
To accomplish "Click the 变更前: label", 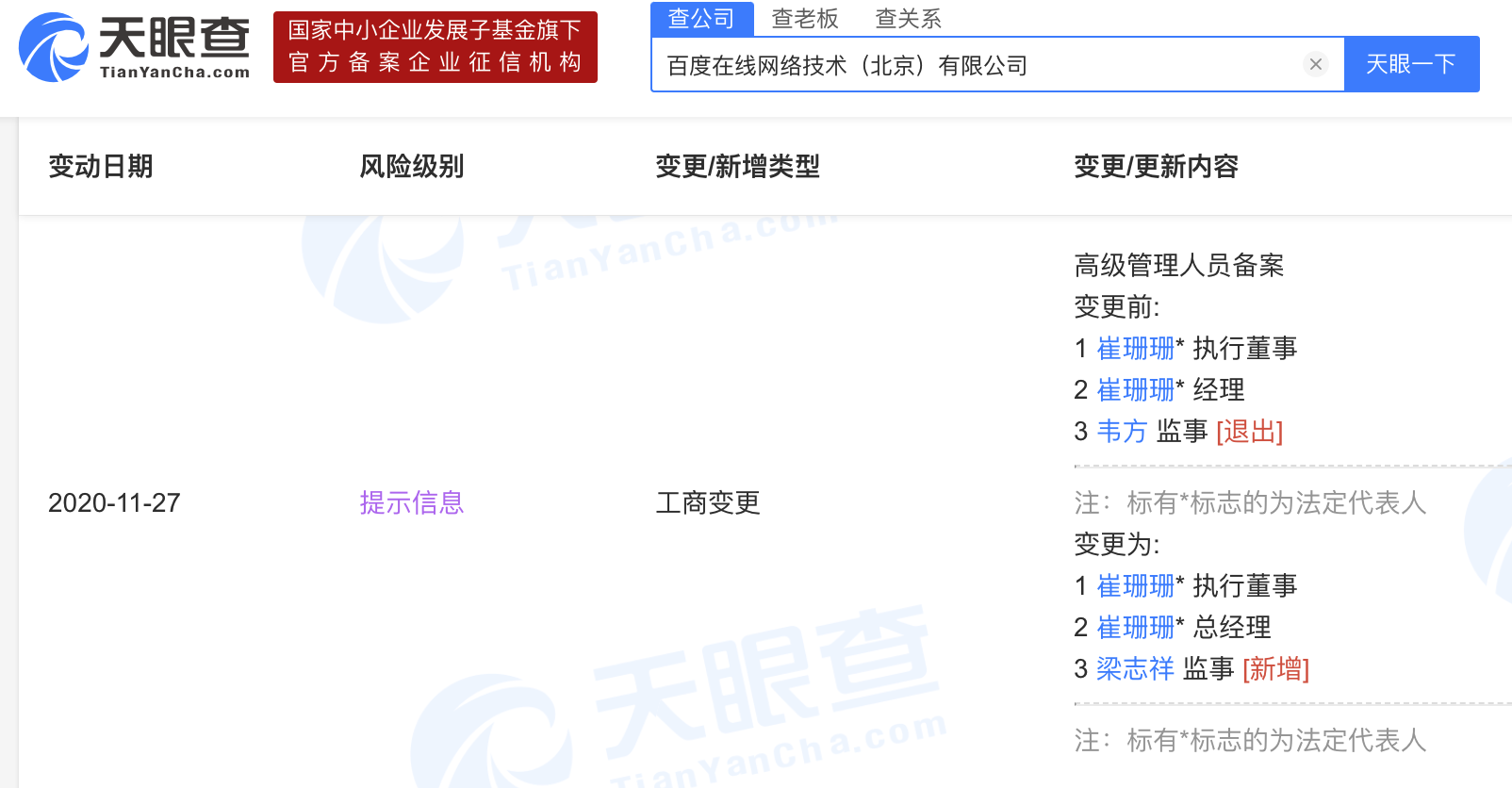I will point(1117,307).
